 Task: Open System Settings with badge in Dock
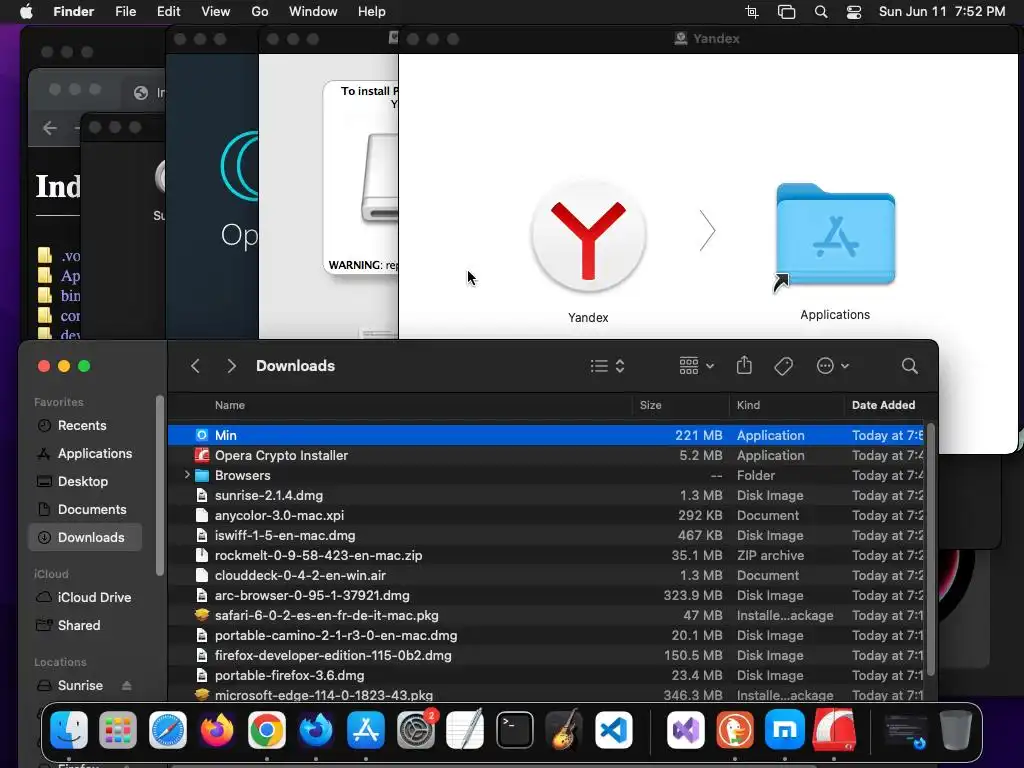[x=415, y=729]
